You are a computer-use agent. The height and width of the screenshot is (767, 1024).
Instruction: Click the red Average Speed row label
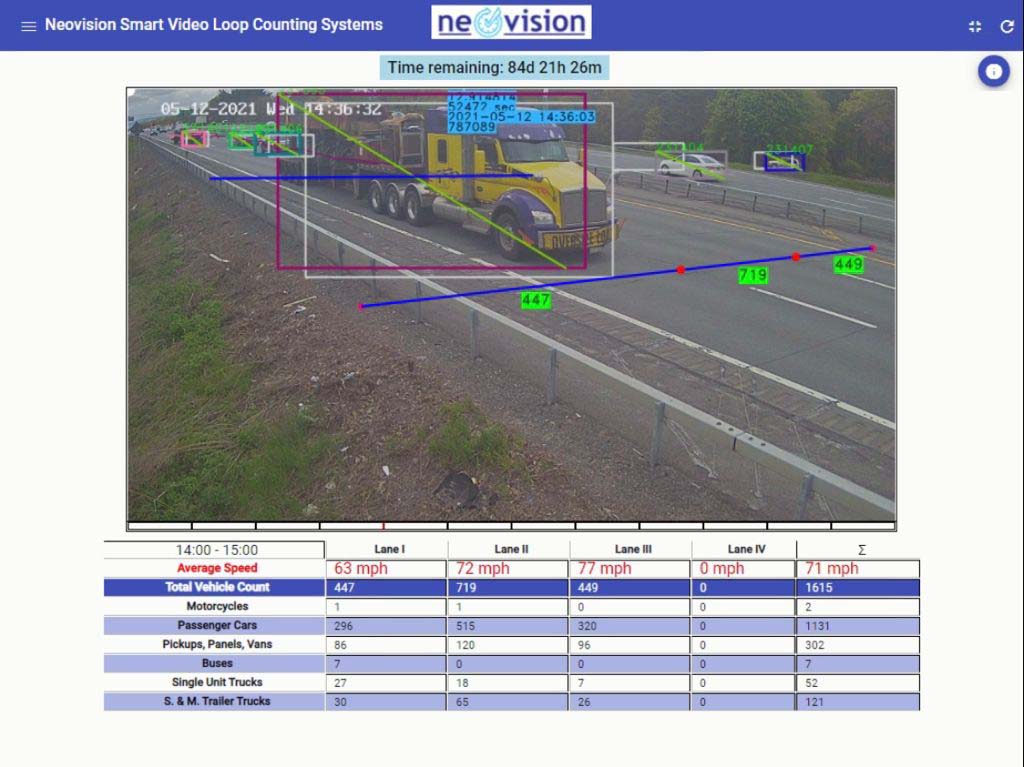[216, 568]
